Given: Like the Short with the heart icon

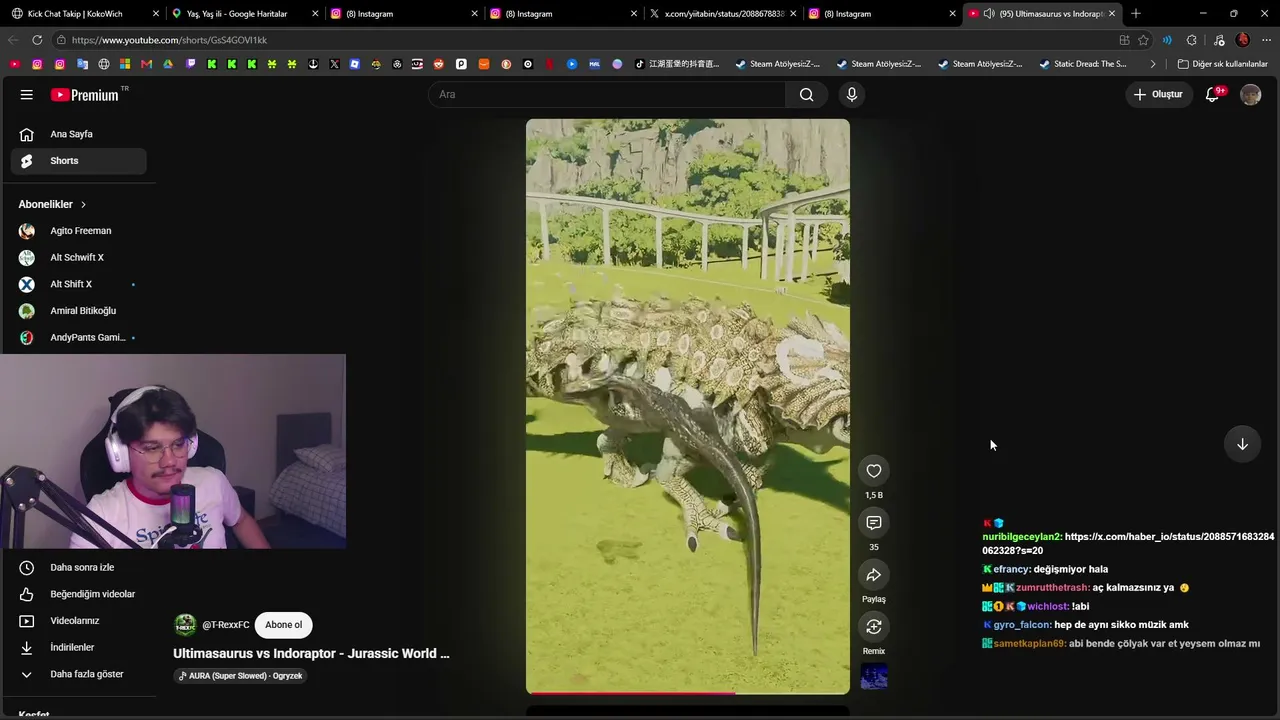Looking at the screenshot, I should click(x=874, y=471).
